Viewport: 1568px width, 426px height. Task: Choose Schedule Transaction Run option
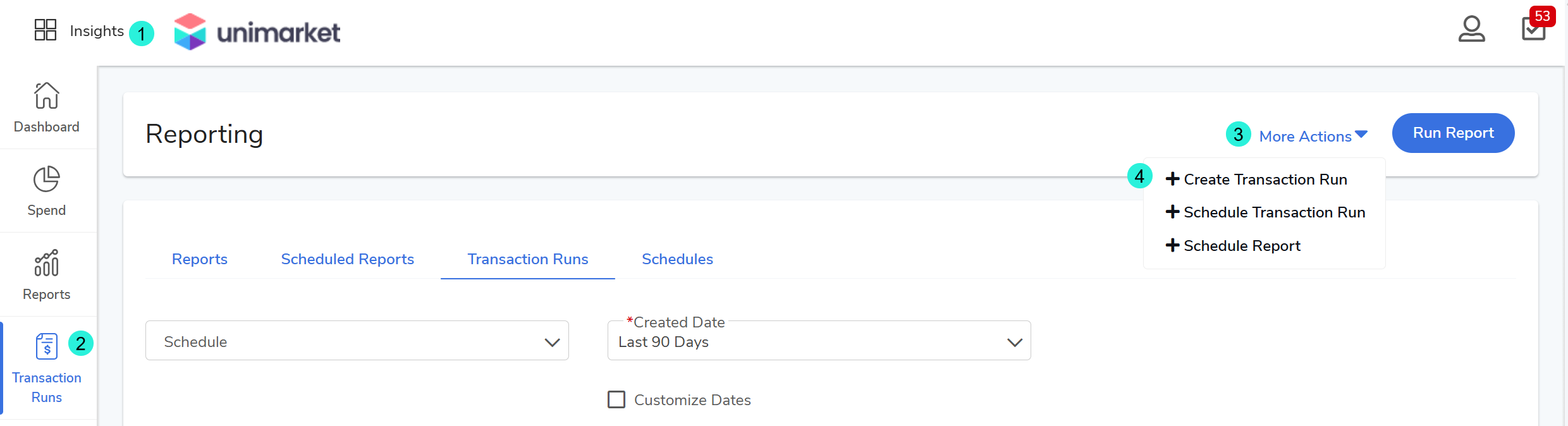[1273, 212]
